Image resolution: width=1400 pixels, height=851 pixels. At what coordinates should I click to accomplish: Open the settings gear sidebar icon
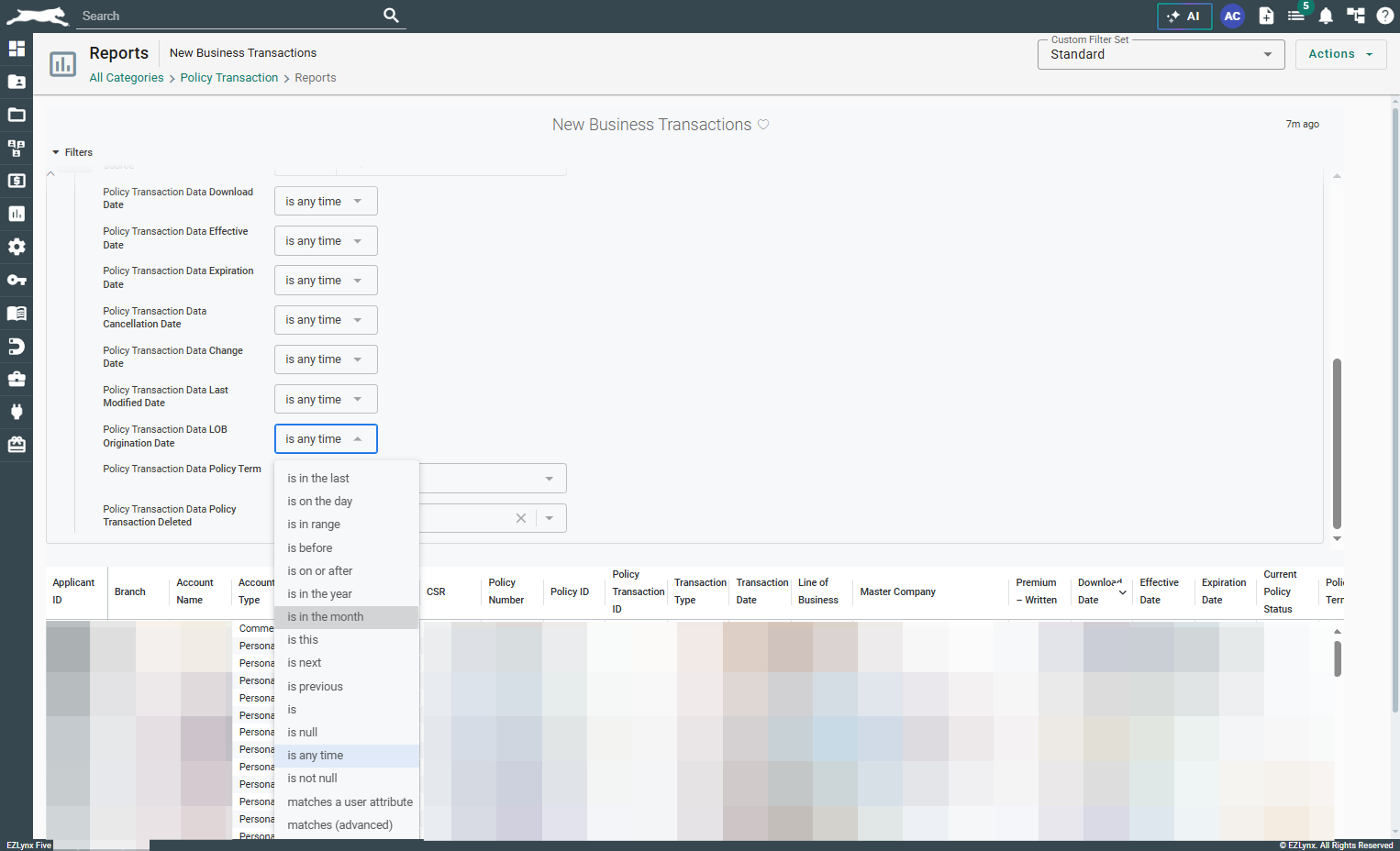[x=17, y=247]
